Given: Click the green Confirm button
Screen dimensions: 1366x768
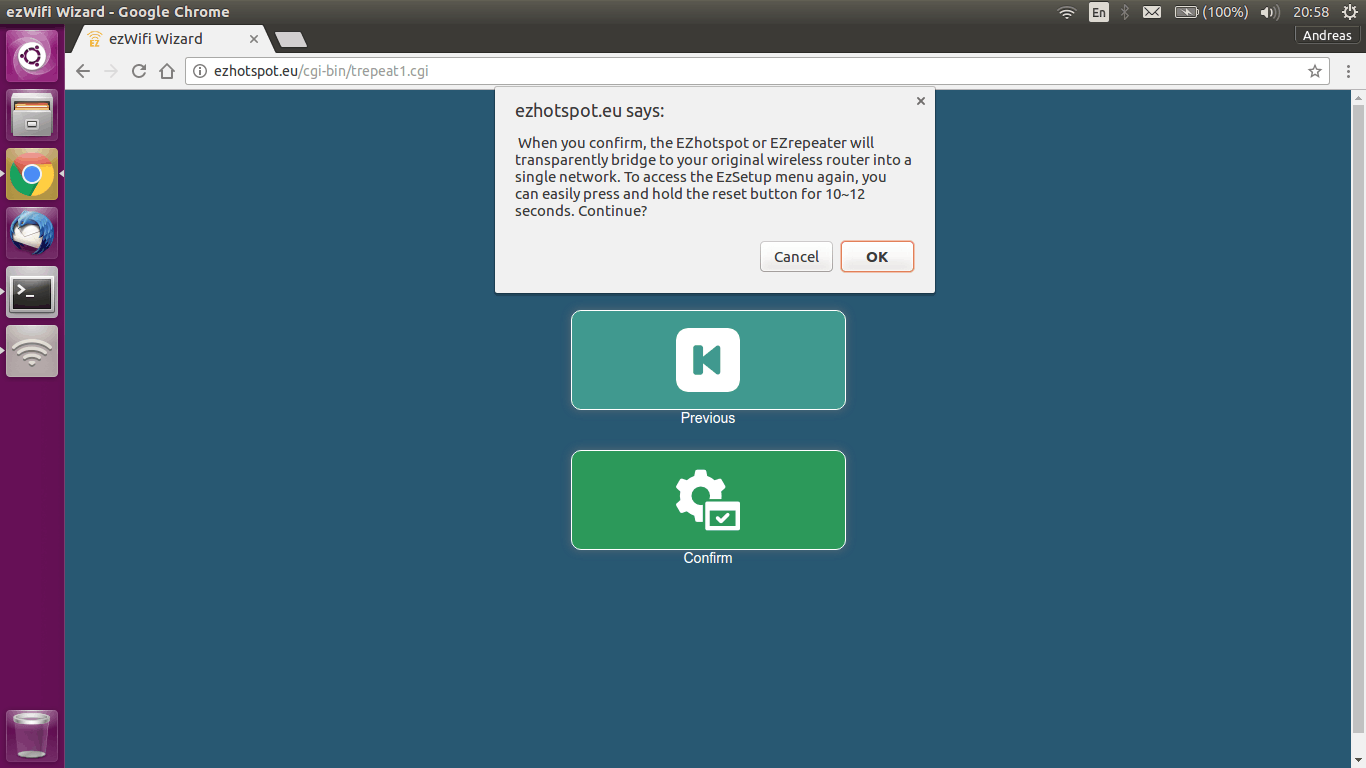Looking at the screenshot, I should pyautogui.click(x=708, y=500).
